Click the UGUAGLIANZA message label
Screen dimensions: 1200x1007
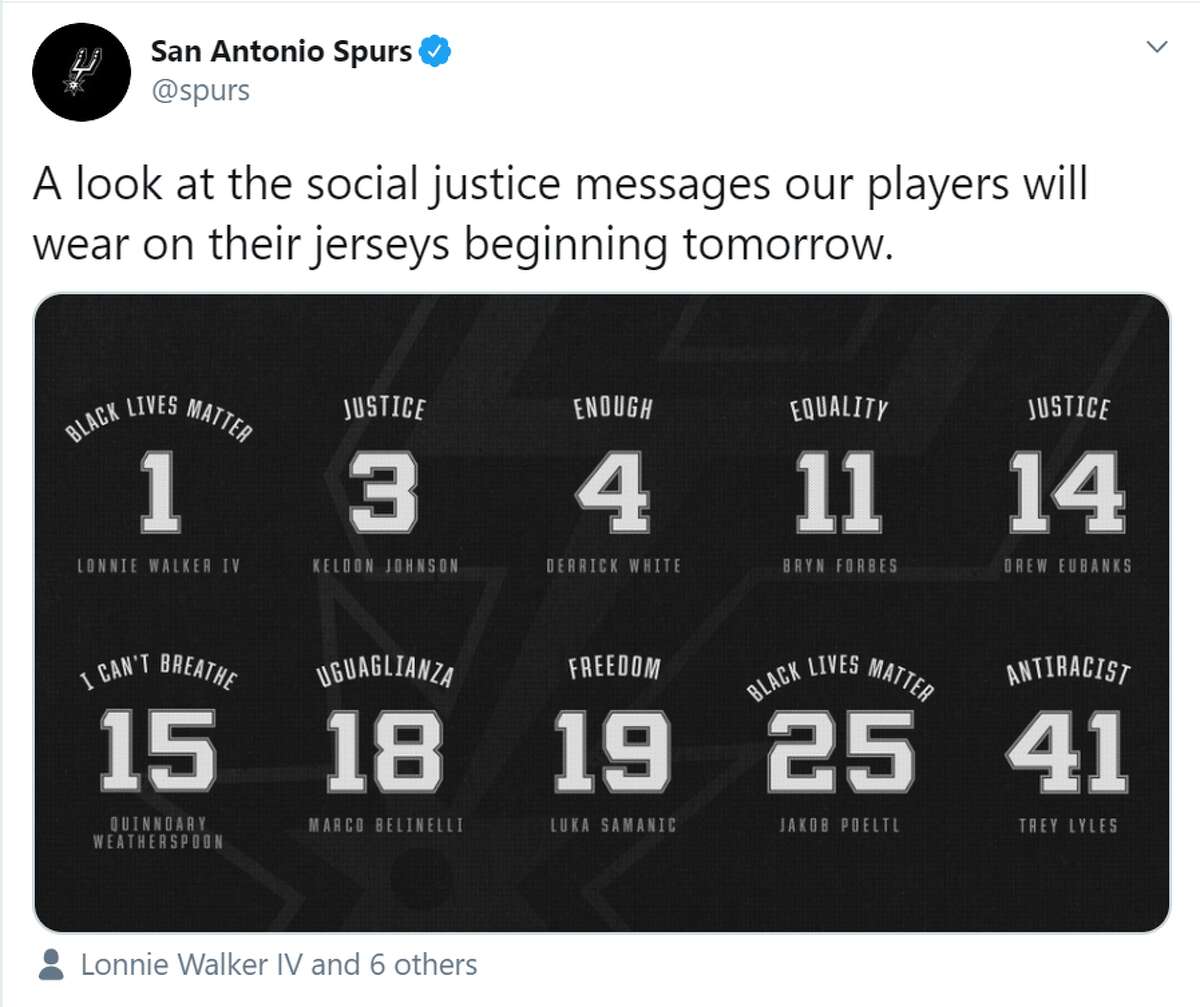coord(385,668)
